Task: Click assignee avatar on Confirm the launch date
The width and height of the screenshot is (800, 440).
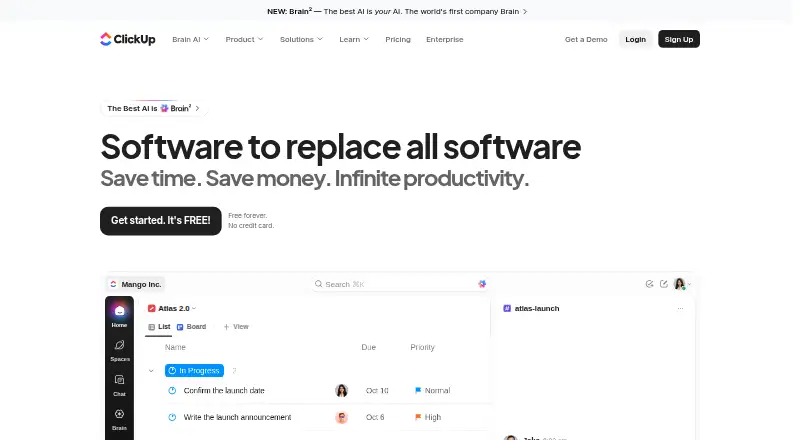Action: [341, 390]
